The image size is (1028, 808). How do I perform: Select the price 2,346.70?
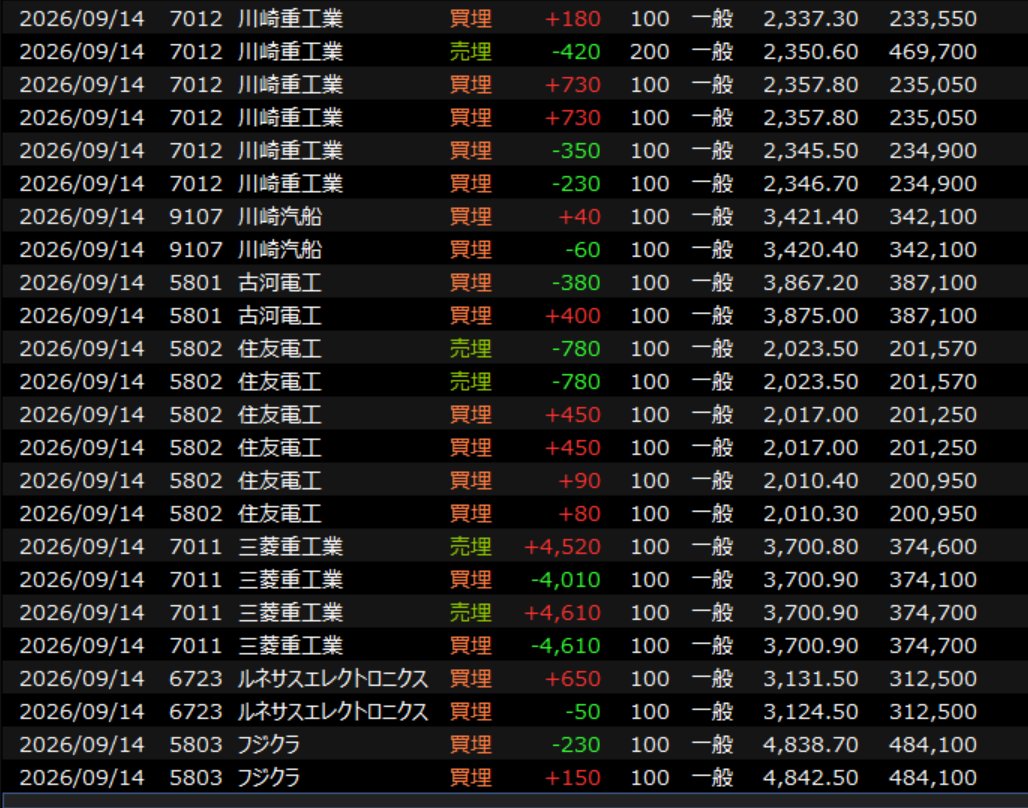[810, 183]
